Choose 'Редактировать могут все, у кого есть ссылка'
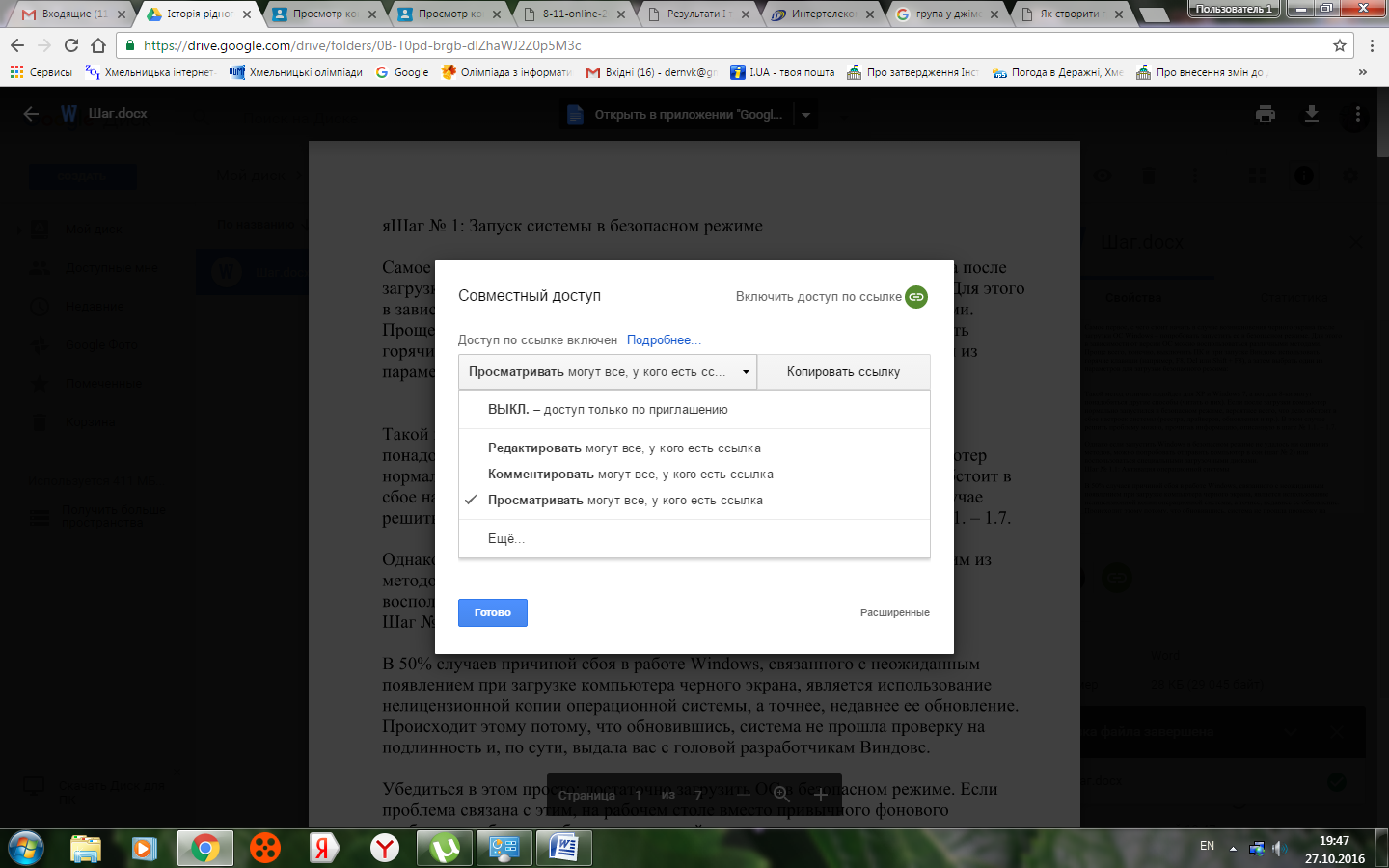 [x=694, y=448]
